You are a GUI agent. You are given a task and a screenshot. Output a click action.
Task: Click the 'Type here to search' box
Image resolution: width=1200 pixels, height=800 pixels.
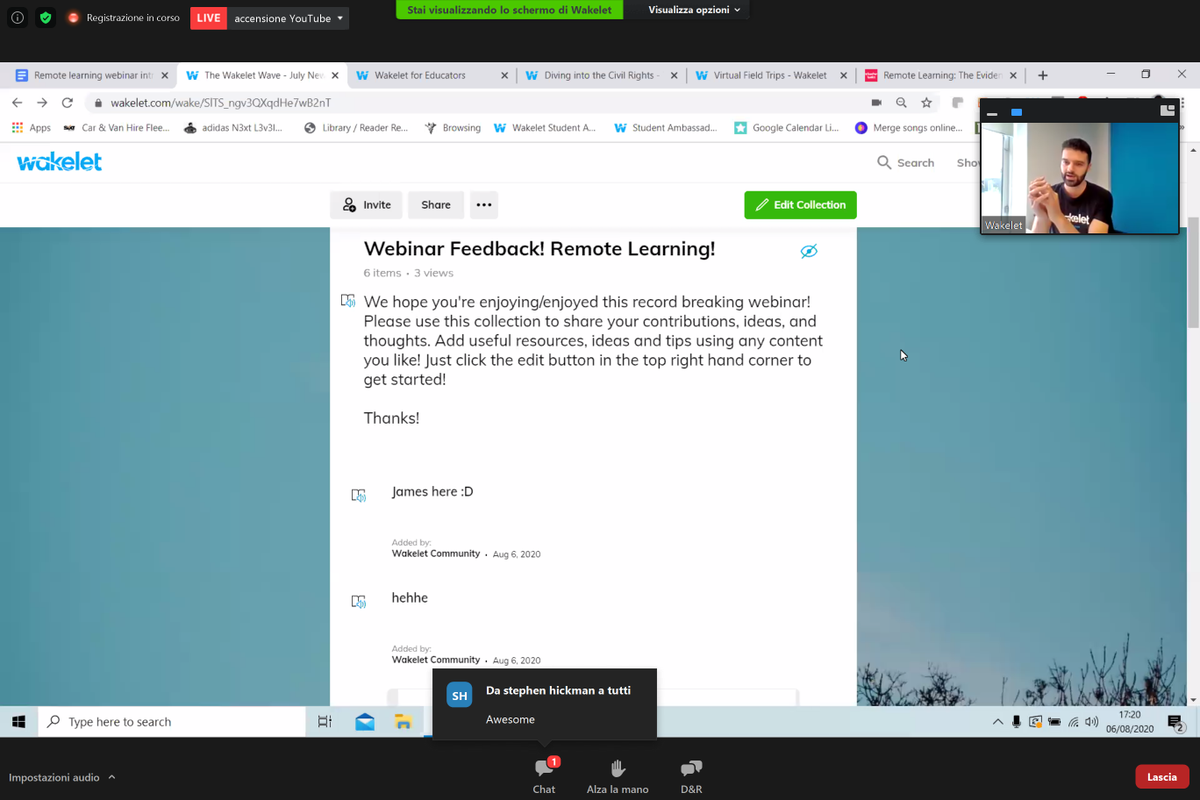coord(171,721)
